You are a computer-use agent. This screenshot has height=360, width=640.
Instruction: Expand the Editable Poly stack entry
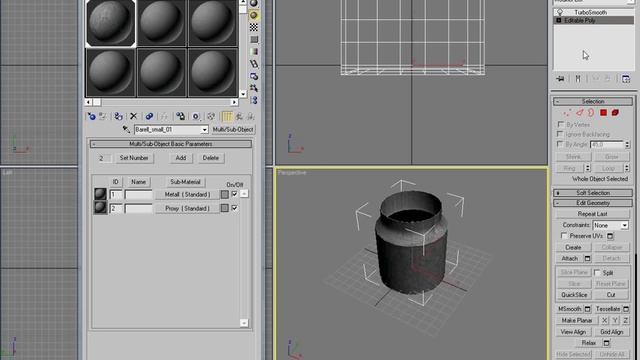pyautogui.click(x=559, y=20)
